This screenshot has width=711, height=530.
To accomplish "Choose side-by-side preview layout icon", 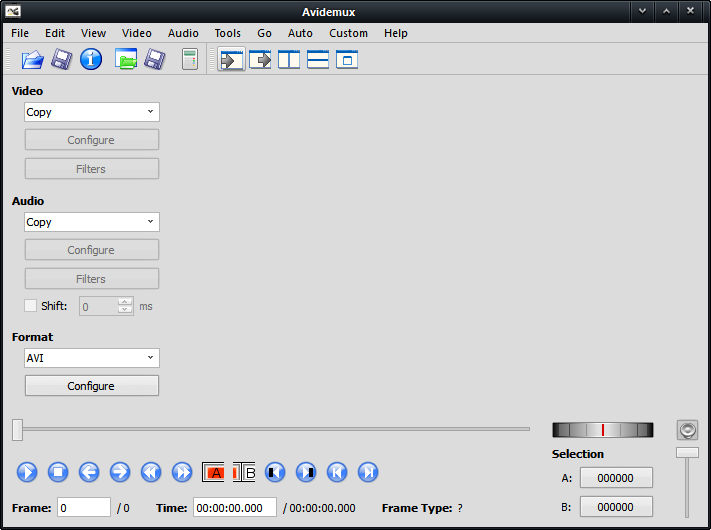I will (289, 59).
